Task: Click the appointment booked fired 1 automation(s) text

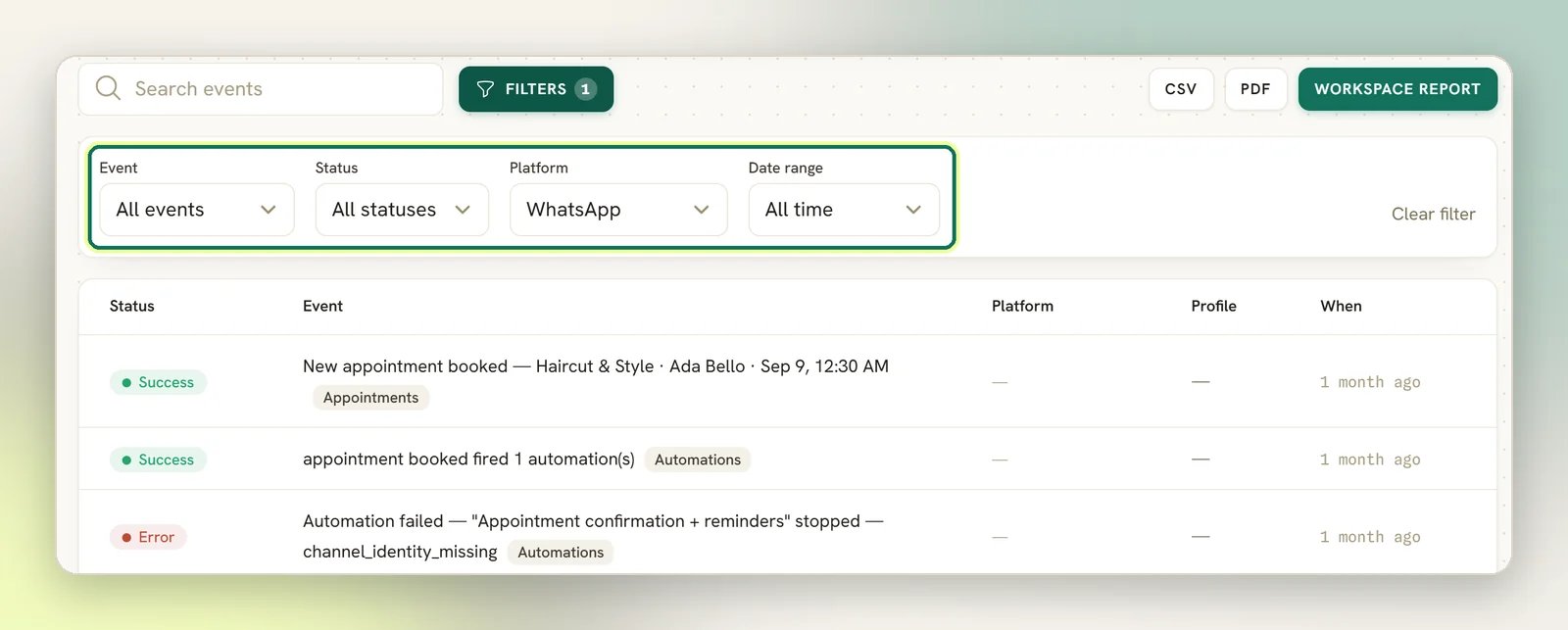Action: [x=468, y=460]
